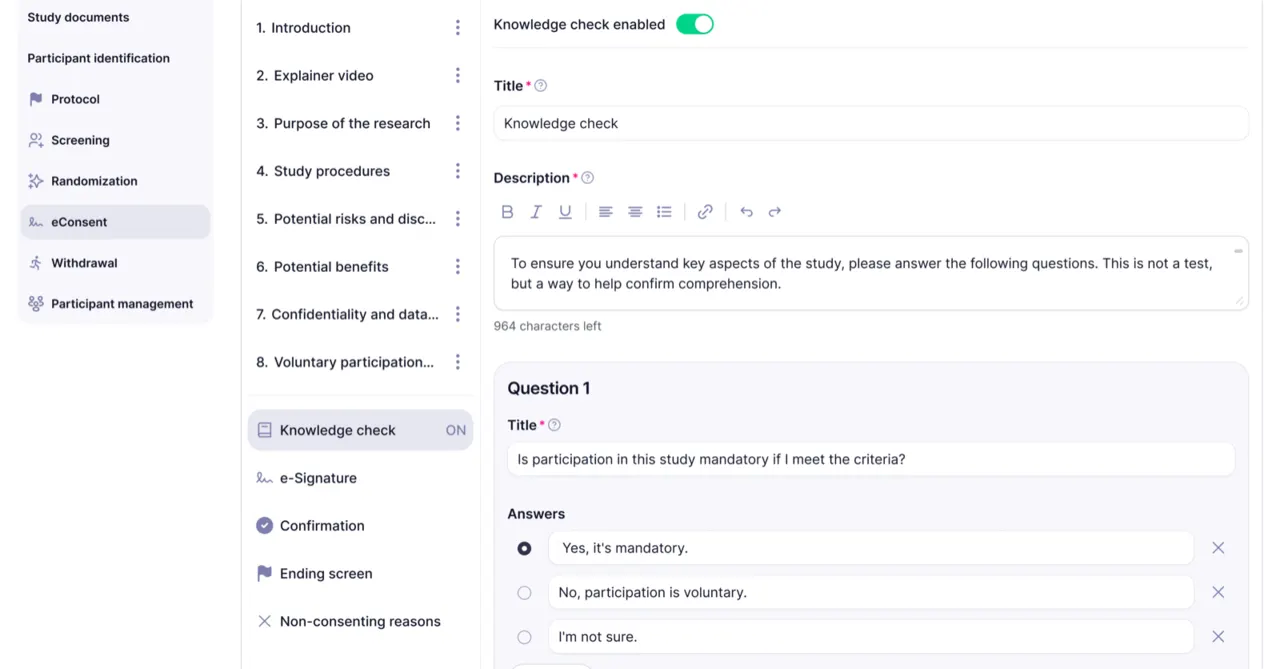Click the Confirmation checkmark icon
1280x669 pixels.
[264, 526]
